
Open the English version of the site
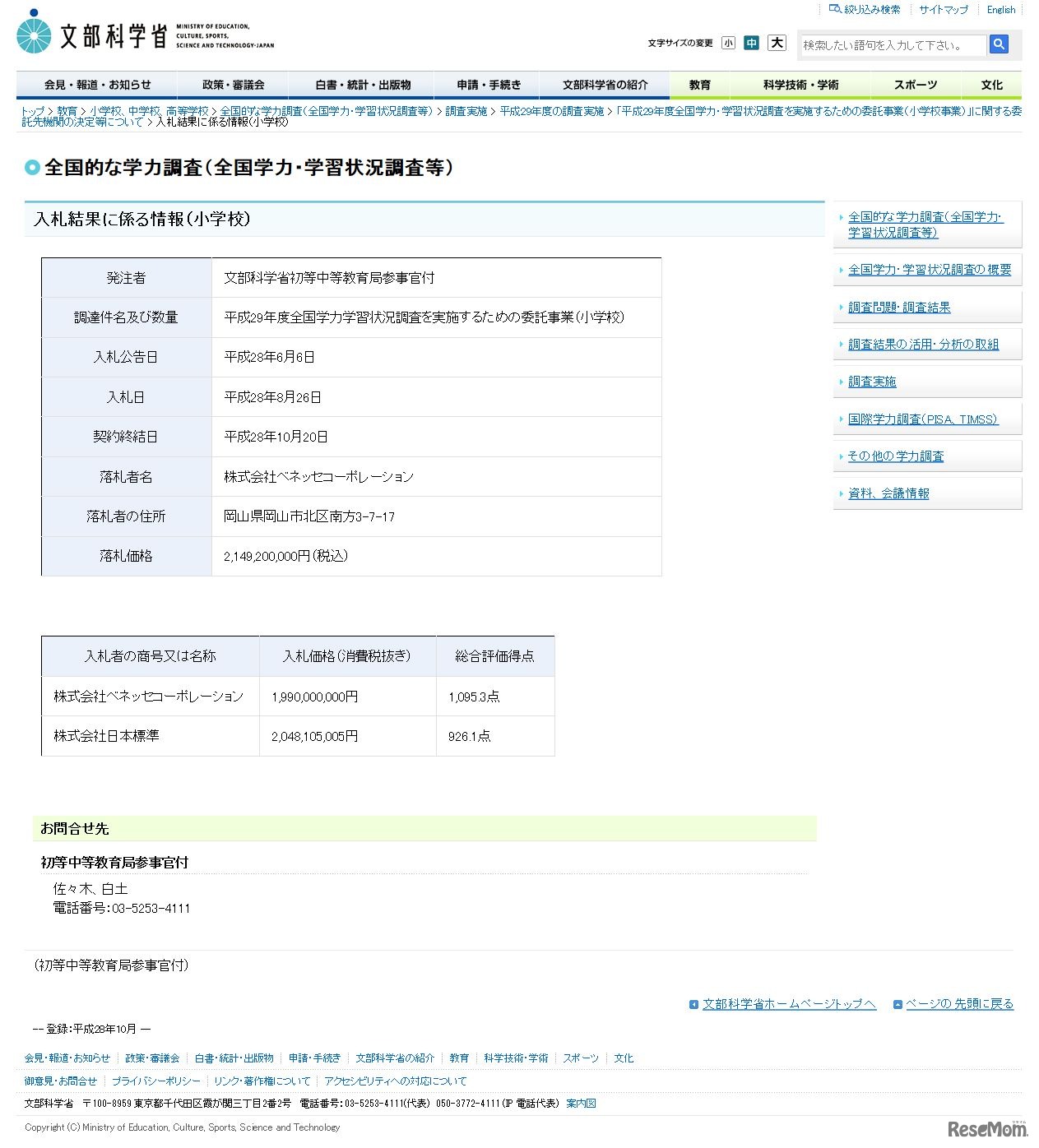click(1000, 9)
